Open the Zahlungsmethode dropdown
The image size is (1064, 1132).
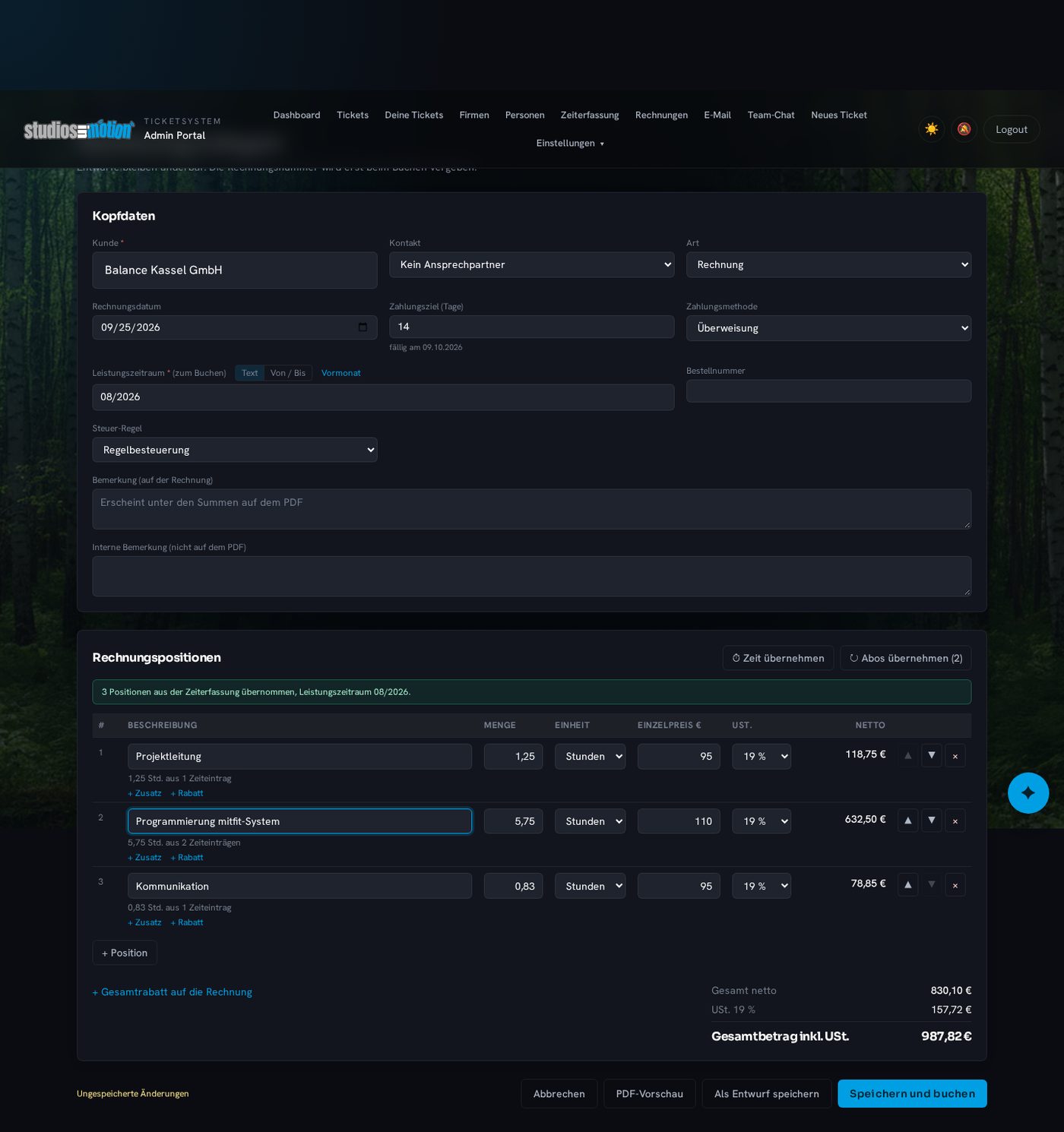[x=828, y=328]
